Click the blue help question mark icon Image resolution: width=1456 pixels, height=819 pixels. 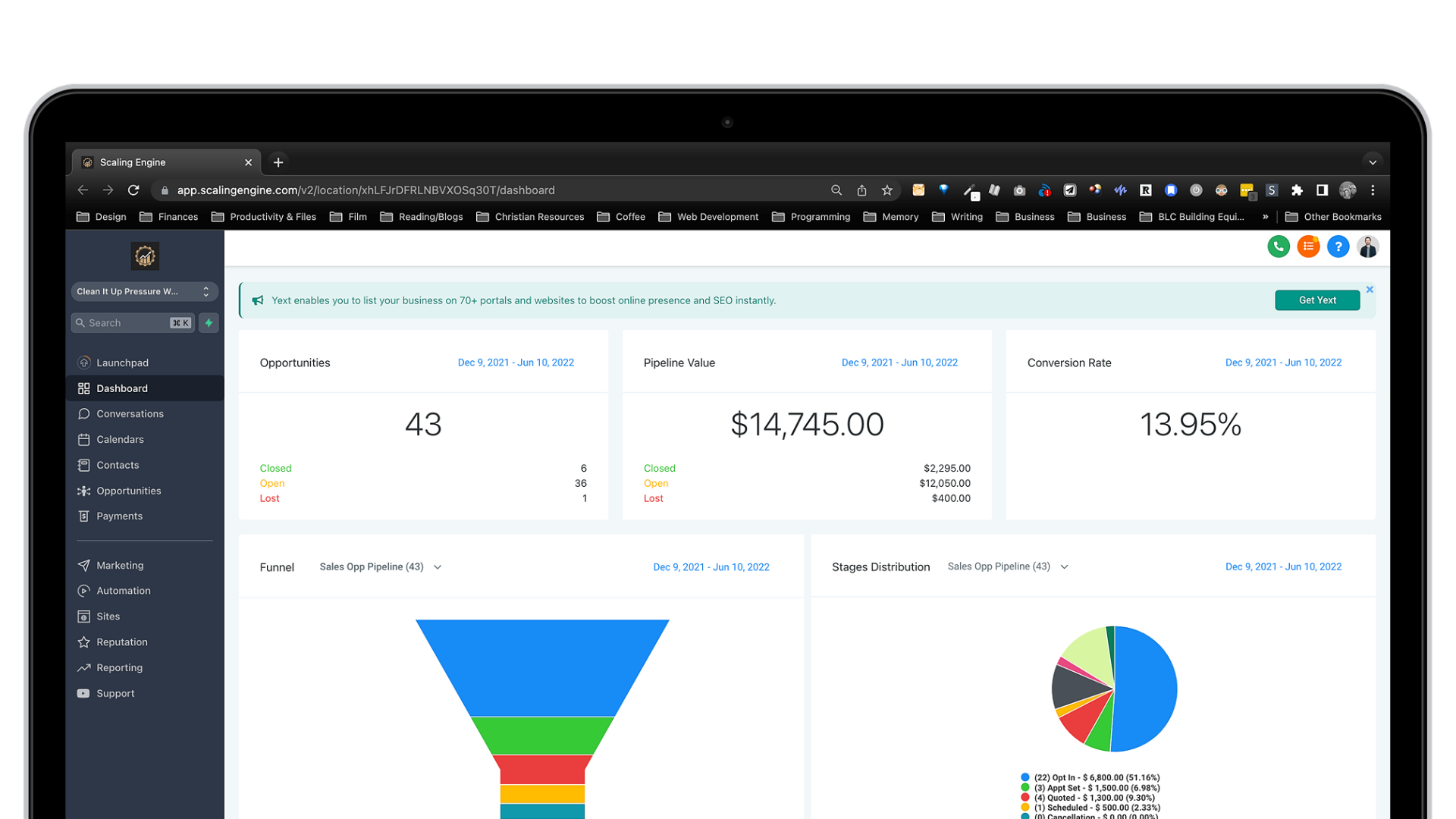(1338, 246)
